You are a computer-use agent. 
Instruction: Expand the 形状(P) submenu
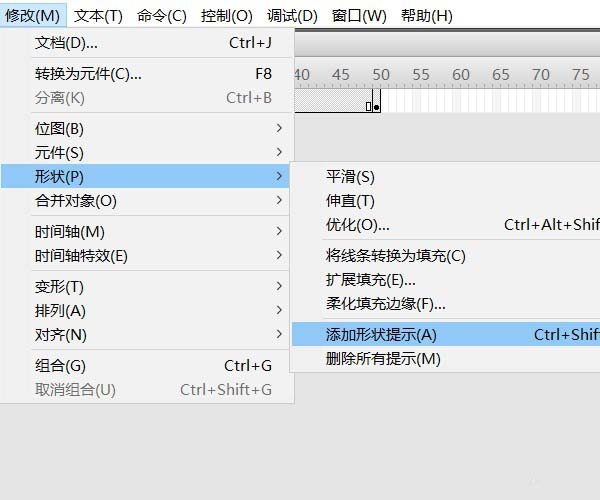(x=145, y=176)
